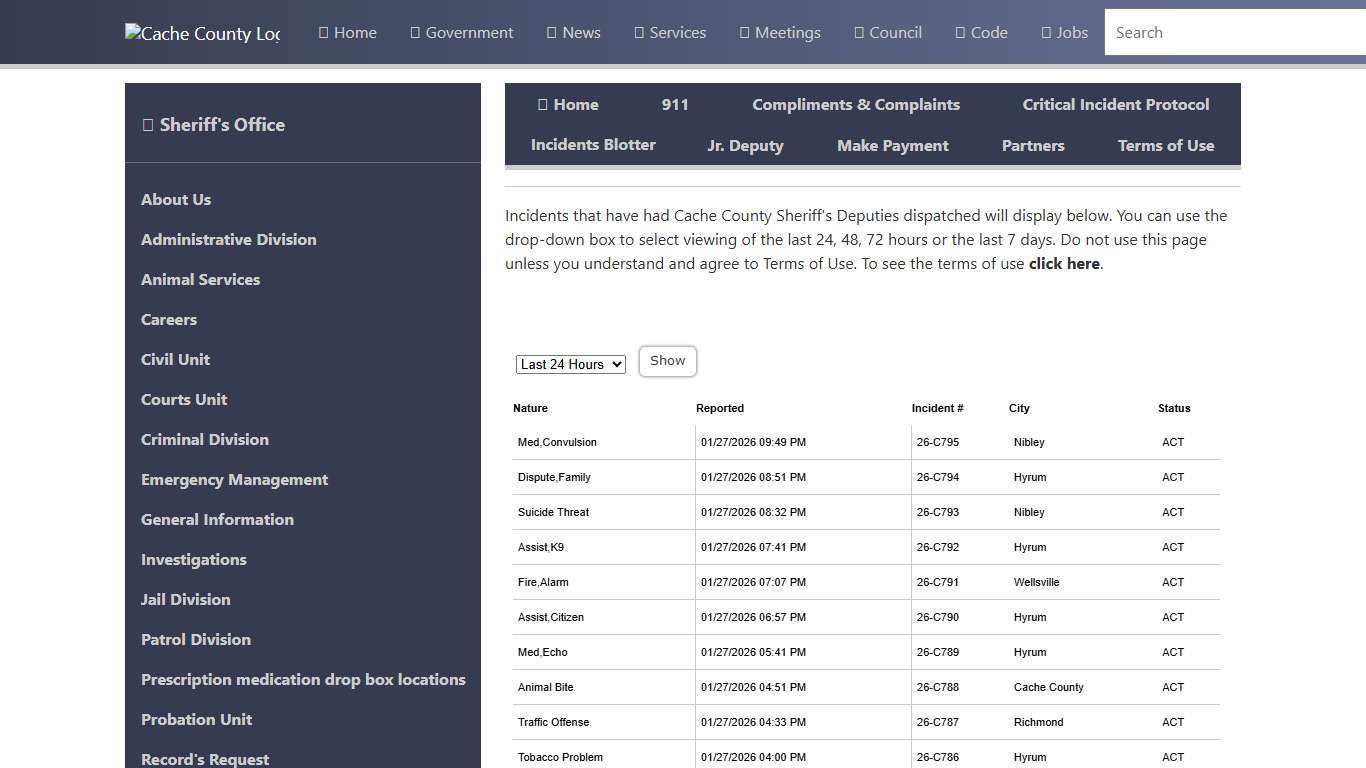This screenshot has width=1366, height=768.
Task: Switch to Critical Incident Protocol tab
Action: click(1115, 105)
